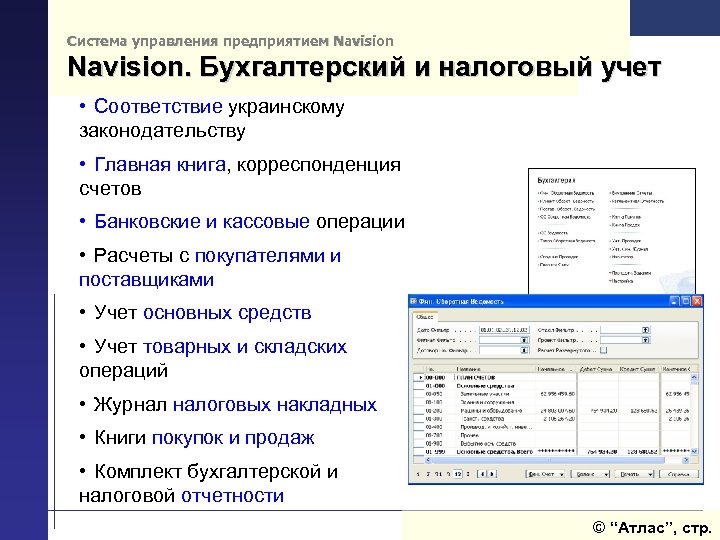Click the Справка button
Image resolution: width=720 pixels, height=540 pixels.
[x=679, y=474]
